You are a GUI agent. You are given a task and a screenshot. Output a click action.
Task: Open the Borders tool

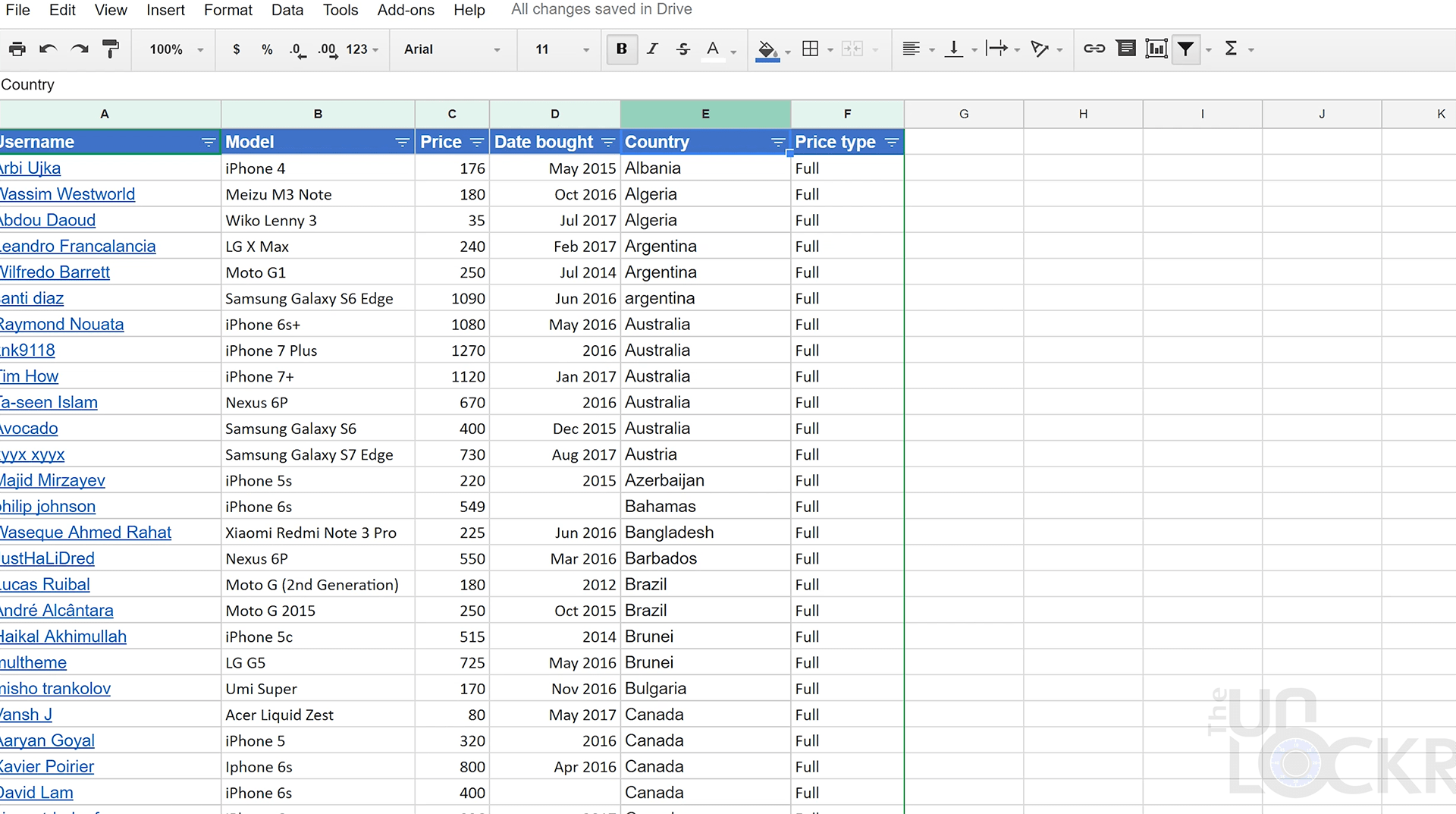811,49
